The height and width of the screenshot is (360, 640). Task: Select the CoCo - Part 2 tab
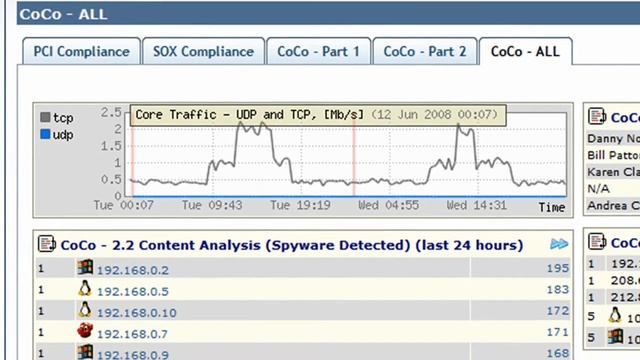[425, 51]
